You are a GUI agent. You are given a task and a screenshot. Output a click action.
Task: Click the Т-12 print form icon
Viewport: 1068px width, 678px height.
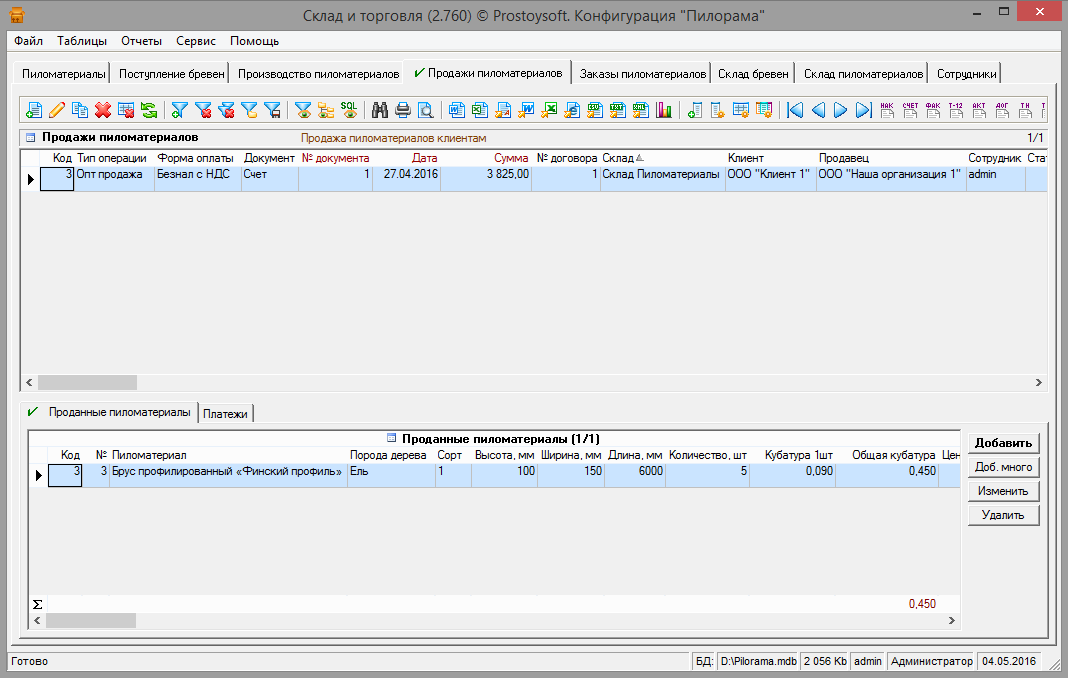956,110
